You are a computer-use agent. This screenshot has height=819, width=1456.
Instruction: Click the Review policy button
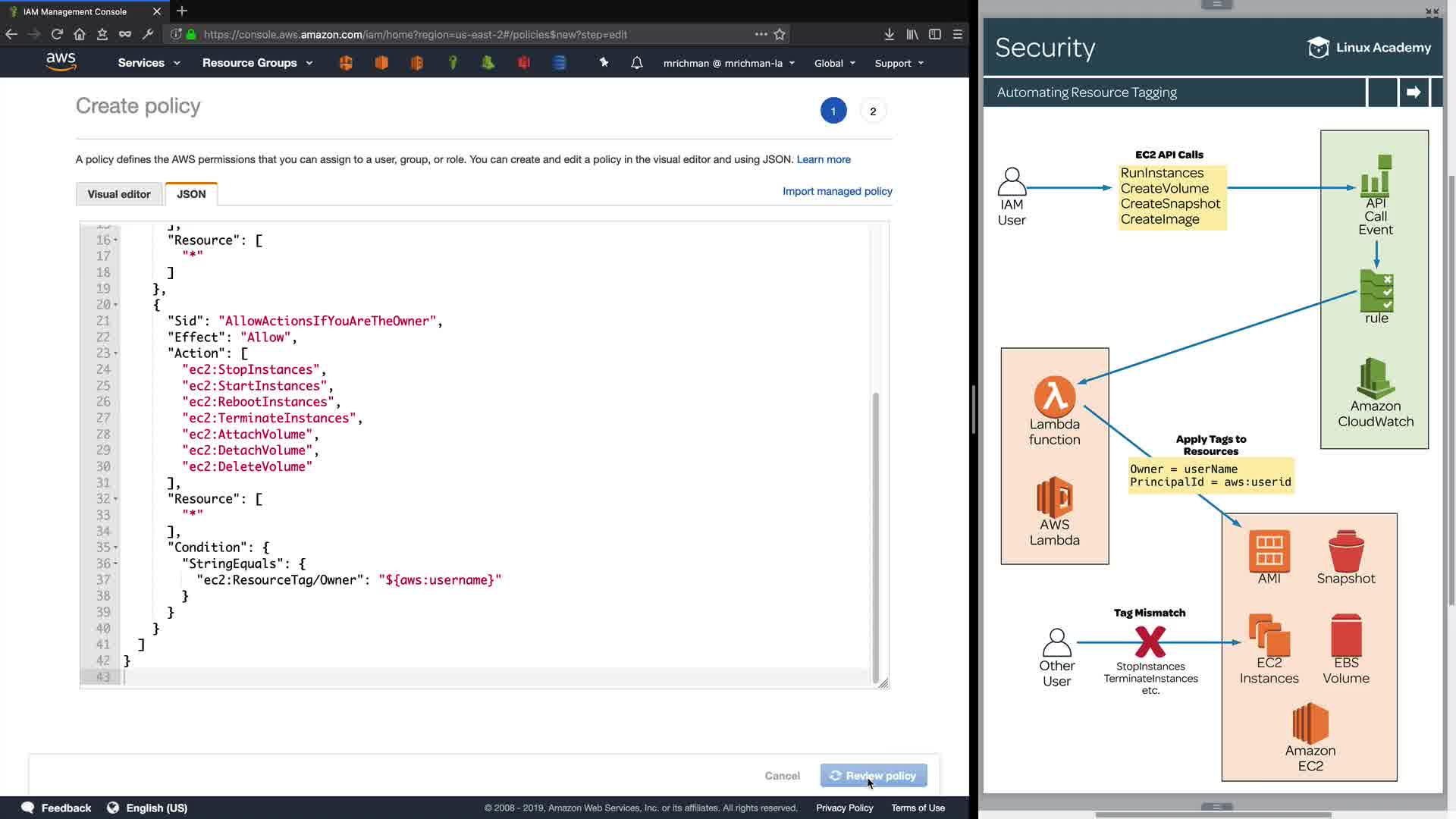(x=873, y=776)
